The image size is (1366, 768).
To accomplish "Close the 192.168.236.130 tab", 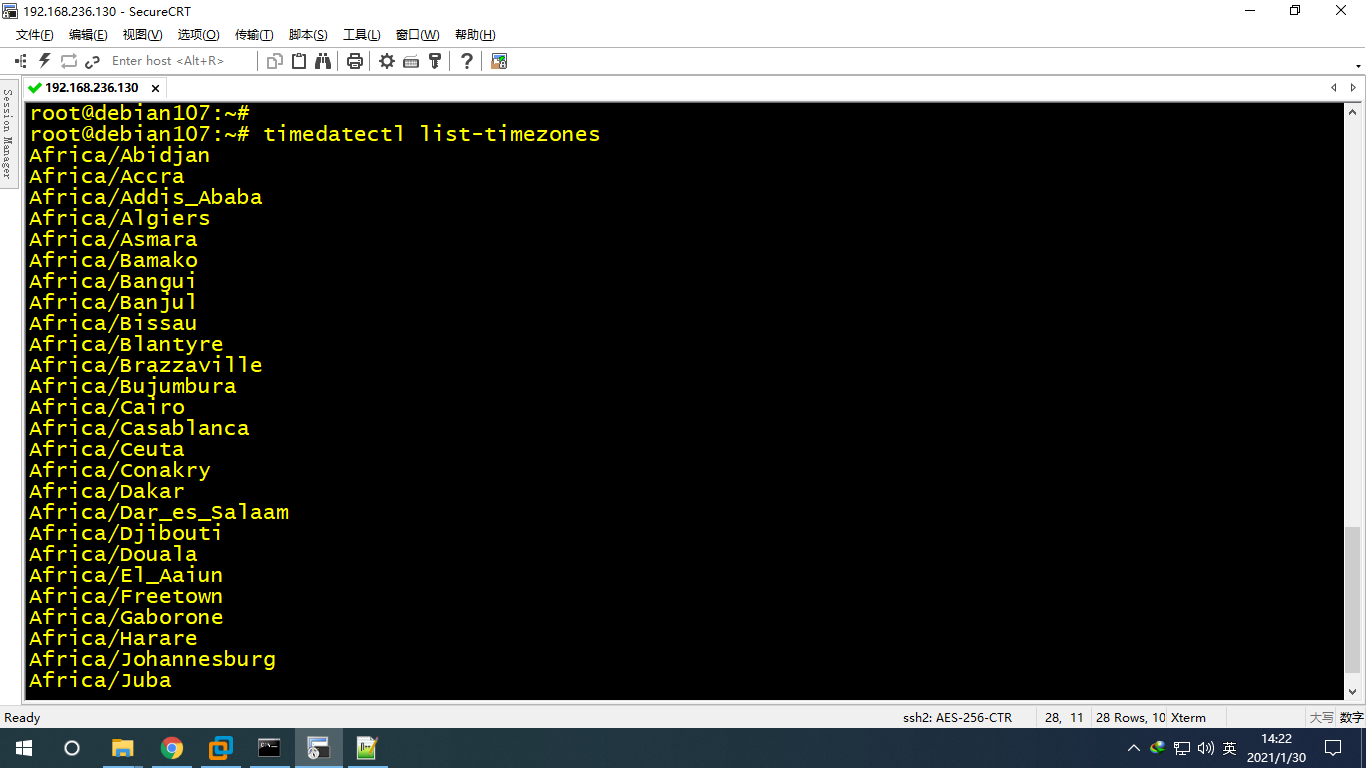I will click(x=155, y=88).
